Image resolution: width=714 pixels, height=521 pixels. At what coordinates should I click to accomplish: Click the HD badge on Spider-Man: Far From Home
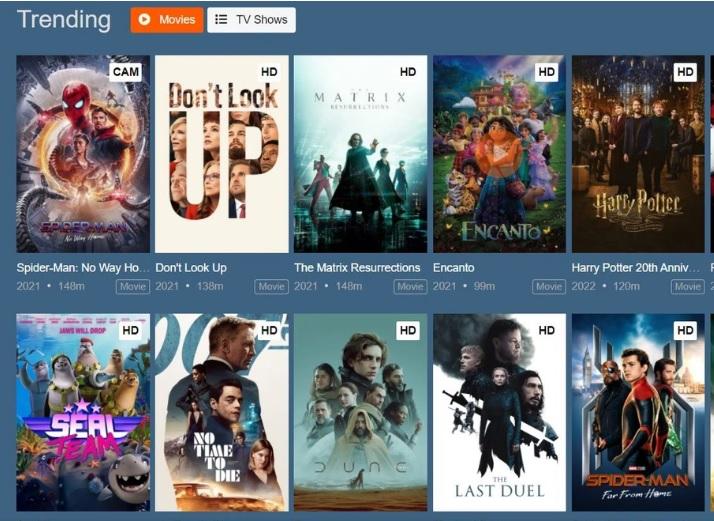coord(685,330)
